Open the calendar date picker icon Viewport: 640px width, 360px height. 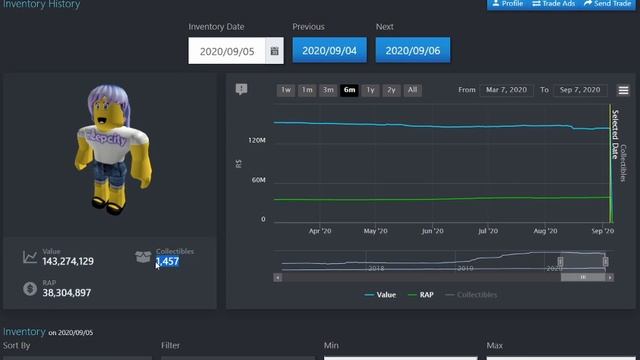(274, 51)
